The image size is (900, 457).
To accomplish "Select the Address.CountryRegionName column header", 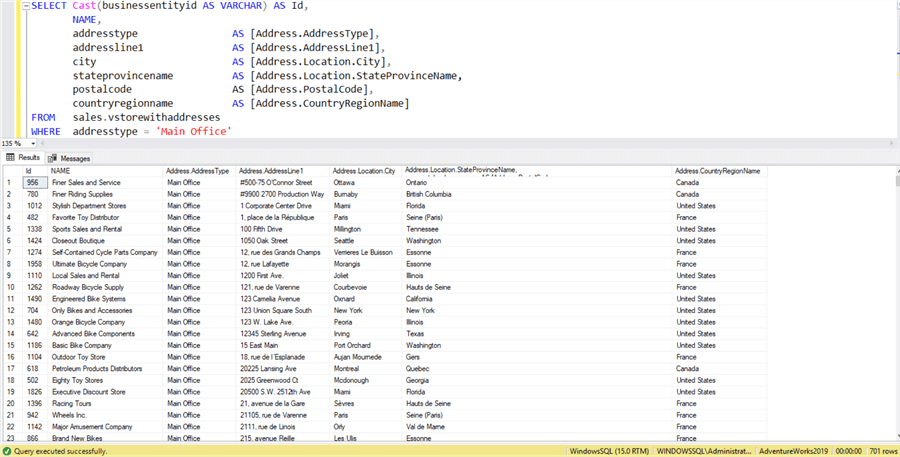I will point(717,171).
